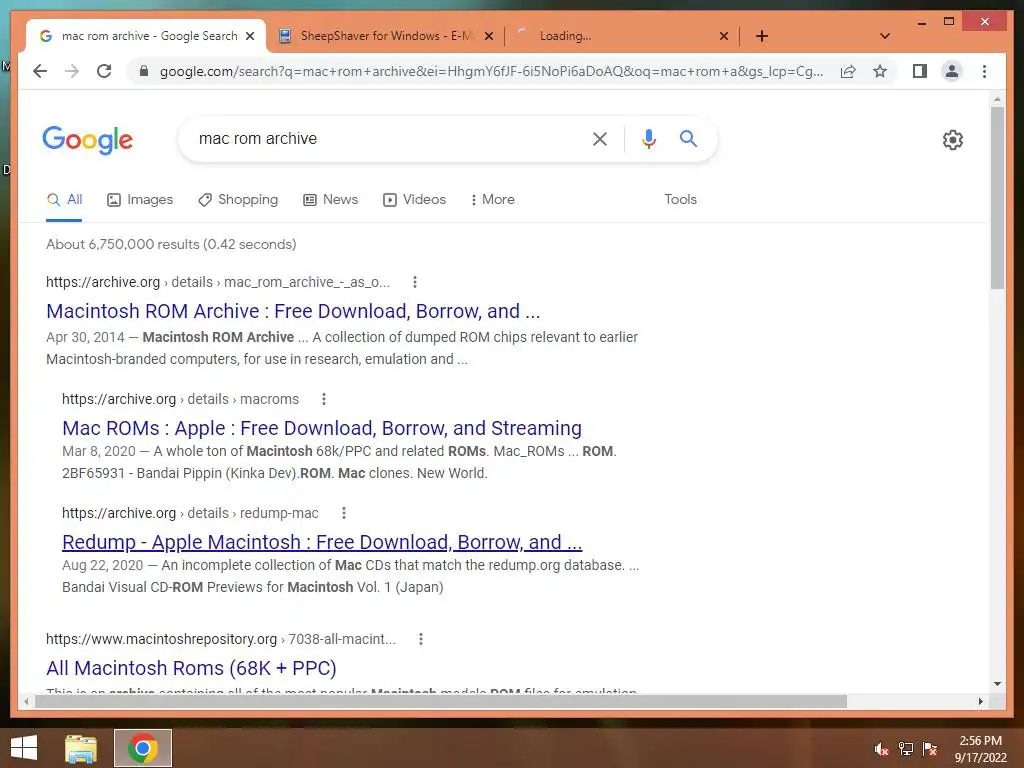
Task: Click the scroll right arrow
Action: coord(981,701)
